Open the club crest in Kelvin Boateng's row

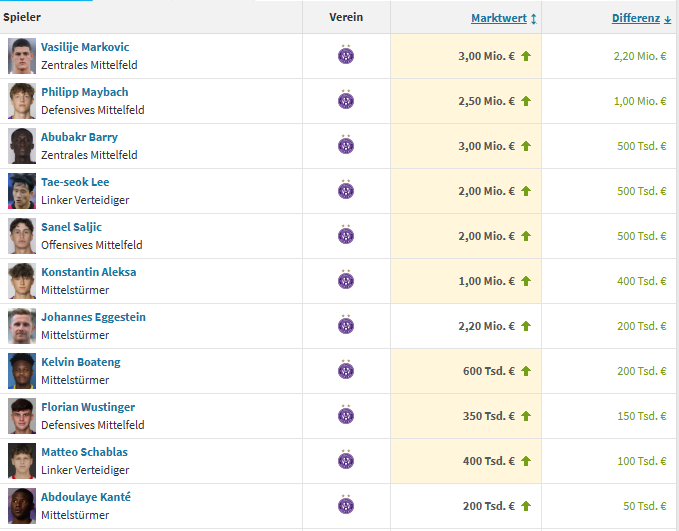(x=346, y=370)
